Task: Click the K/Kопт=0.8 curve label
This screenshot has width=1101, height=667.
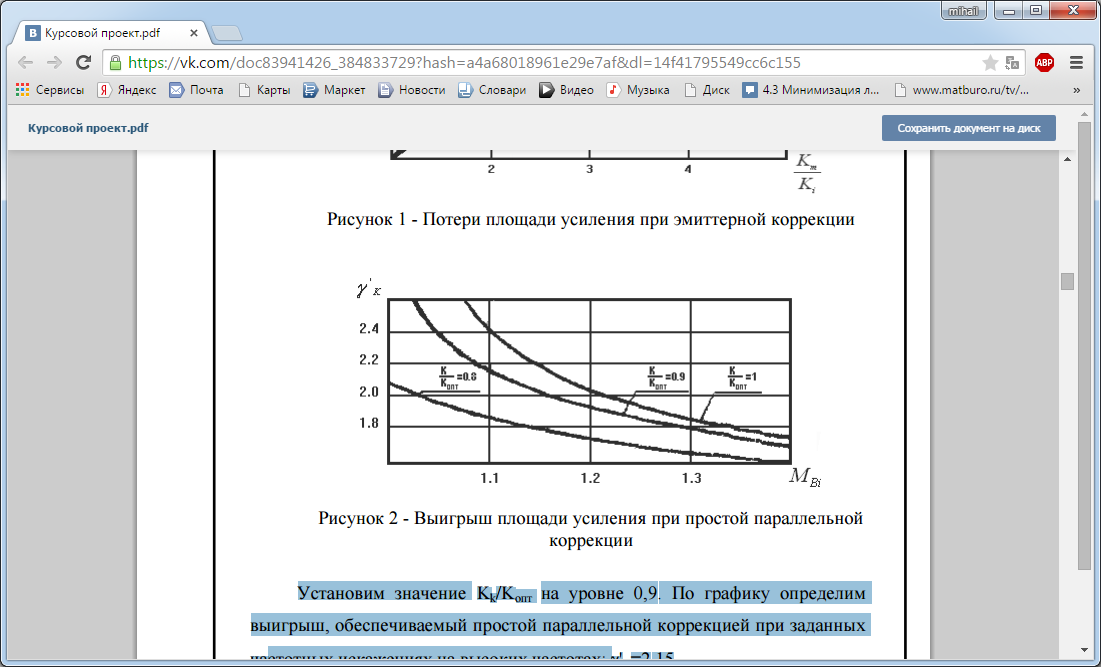Action: click(x=458, y=378)
